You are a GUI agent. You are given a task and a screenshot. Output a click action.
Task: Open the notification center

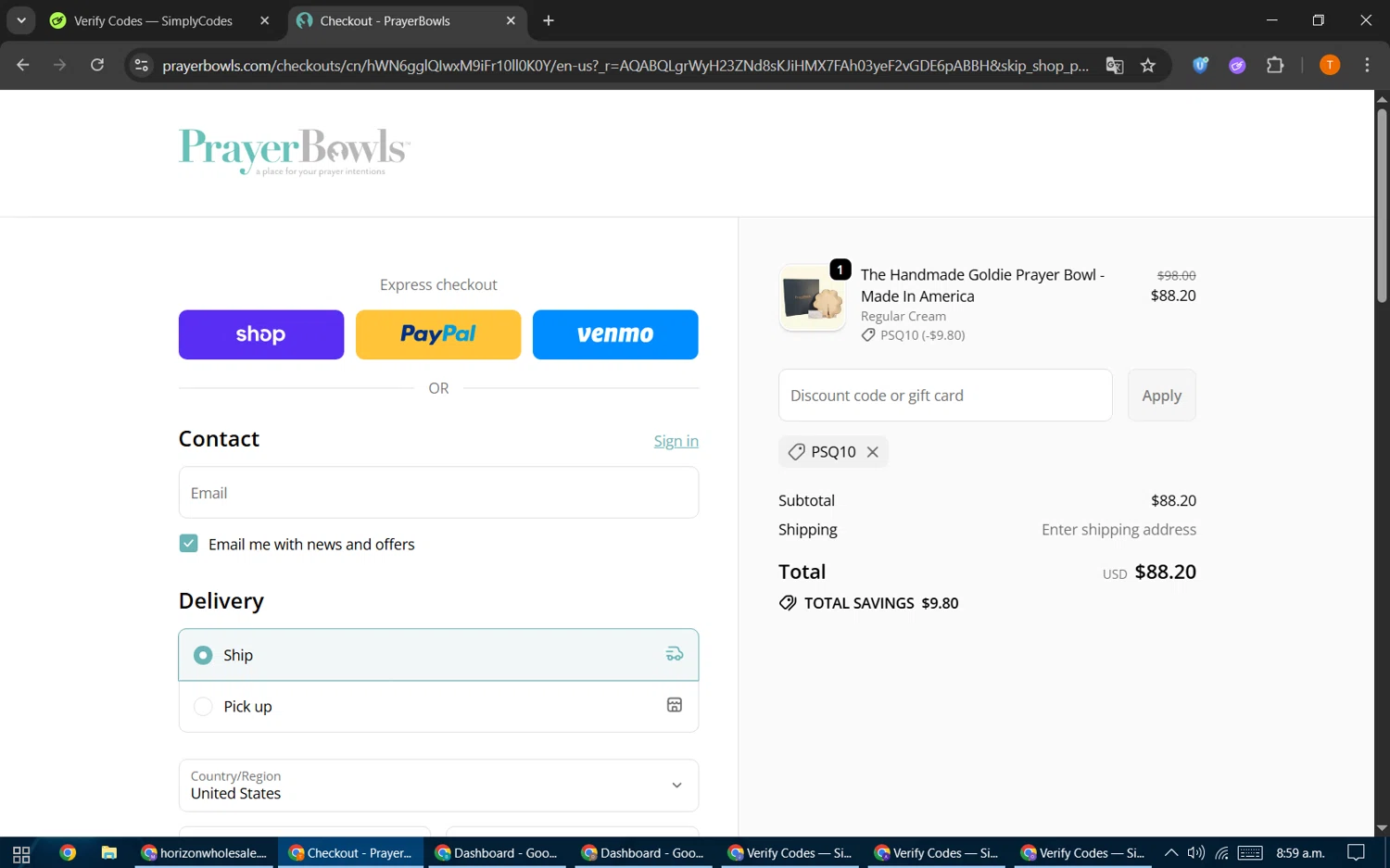(x=1356, y=853)
